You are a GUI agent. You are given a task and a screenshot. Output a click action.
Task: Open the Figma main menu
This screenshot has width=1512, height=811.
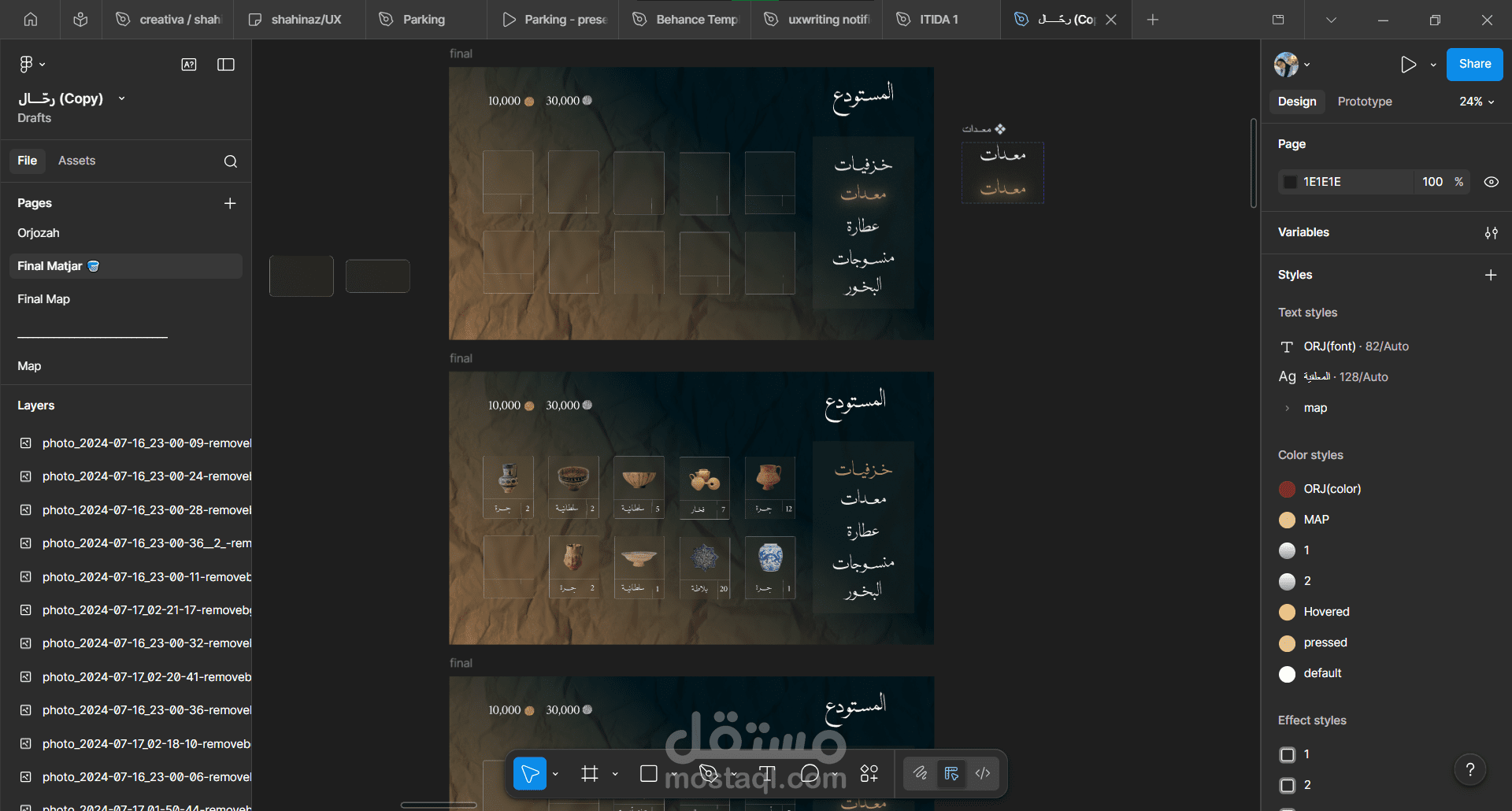click(26, 65)
